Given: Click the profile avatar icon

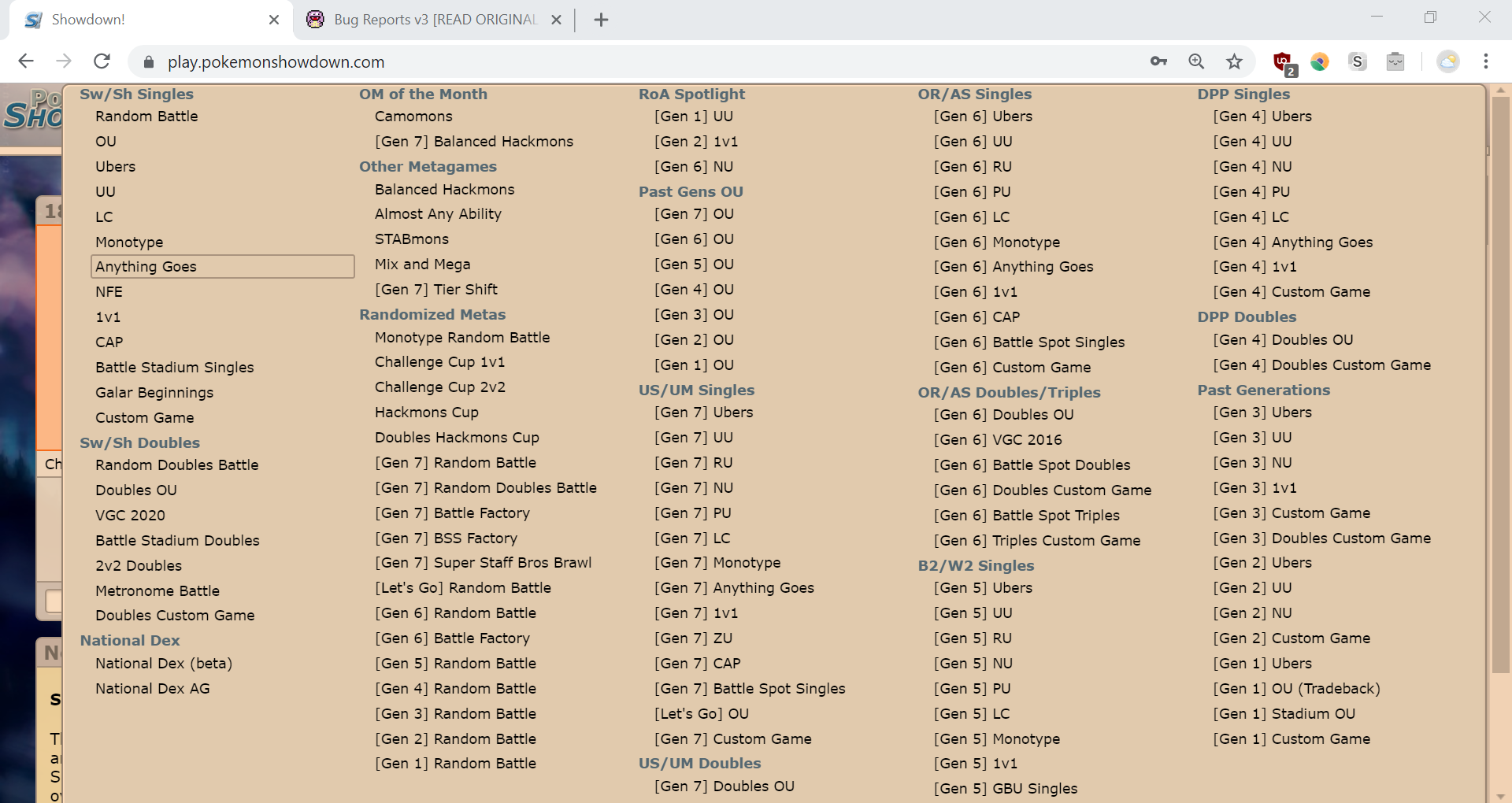Looking at the screenshot, I should click(1447, 61).
